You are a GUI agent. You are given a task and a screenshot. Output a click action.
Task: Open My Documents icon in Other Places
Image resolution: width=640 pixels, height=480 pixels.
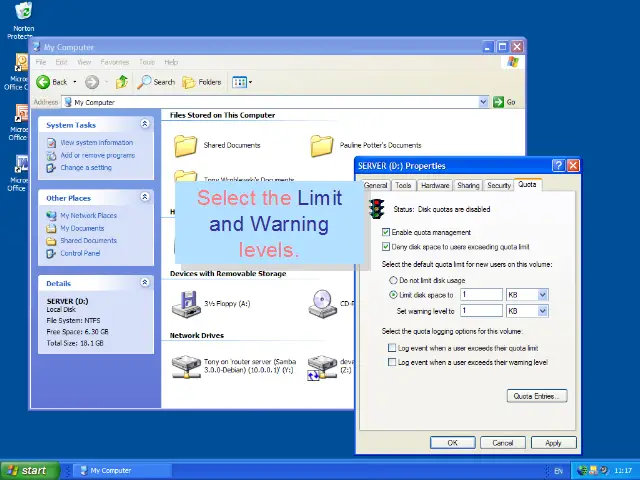(51, 228)
